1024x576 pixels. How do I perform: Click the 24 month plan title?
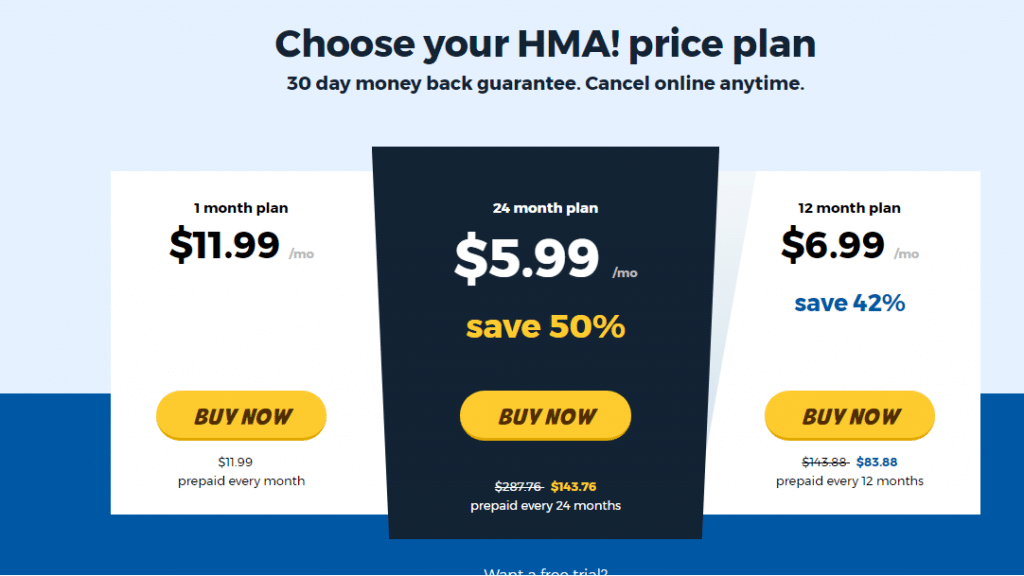click(x=545, y=208)
